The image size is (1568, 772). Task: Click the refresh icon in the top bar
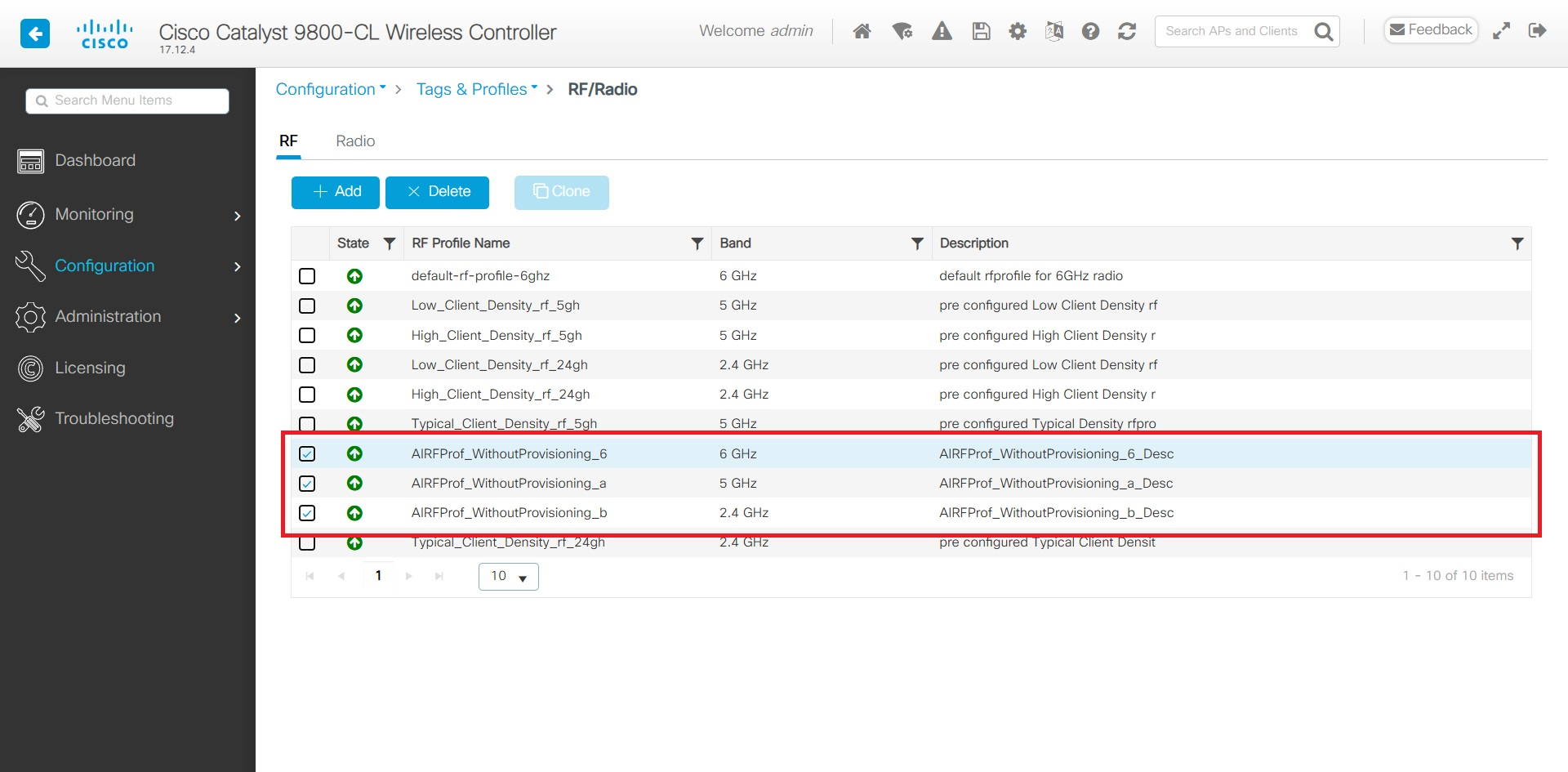(1127, 31)
